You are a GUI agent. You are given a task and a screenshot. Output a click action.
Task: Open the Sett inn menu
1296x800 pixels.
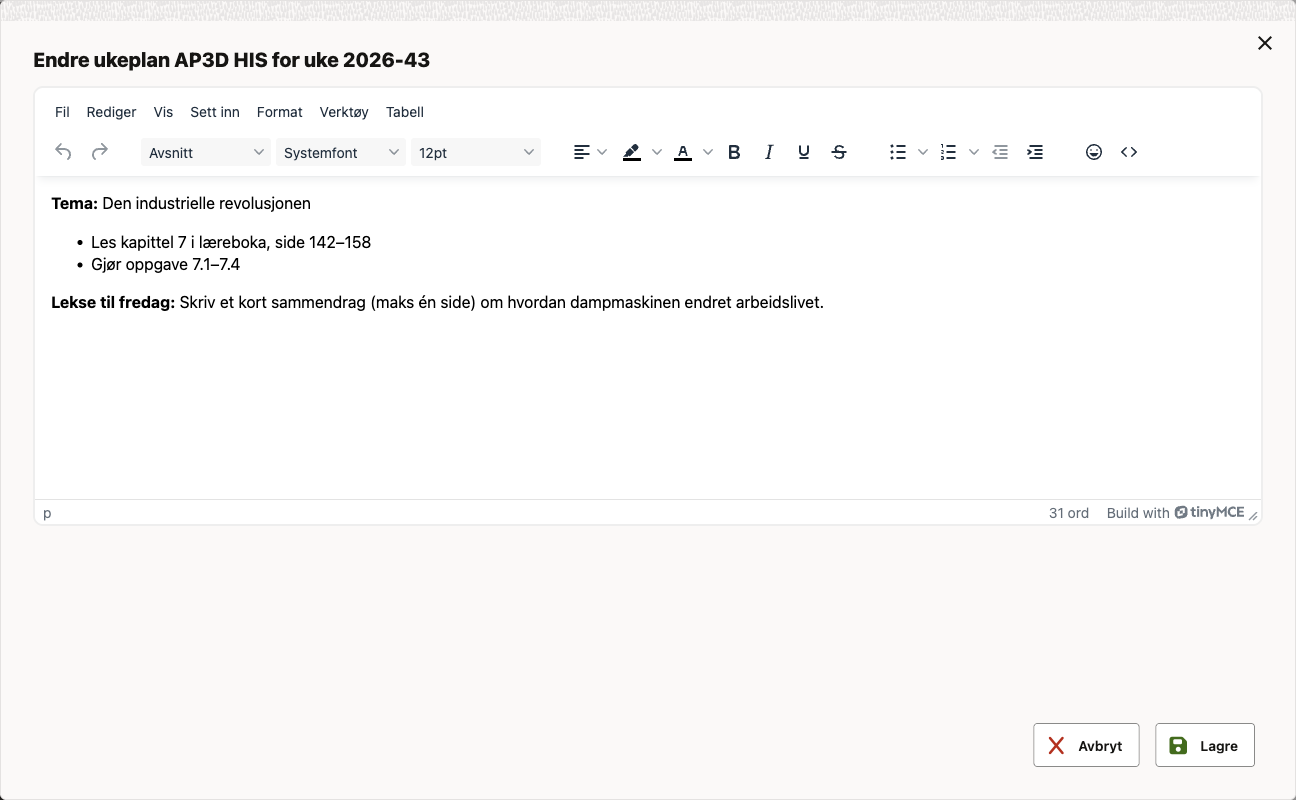click(215, 112)
